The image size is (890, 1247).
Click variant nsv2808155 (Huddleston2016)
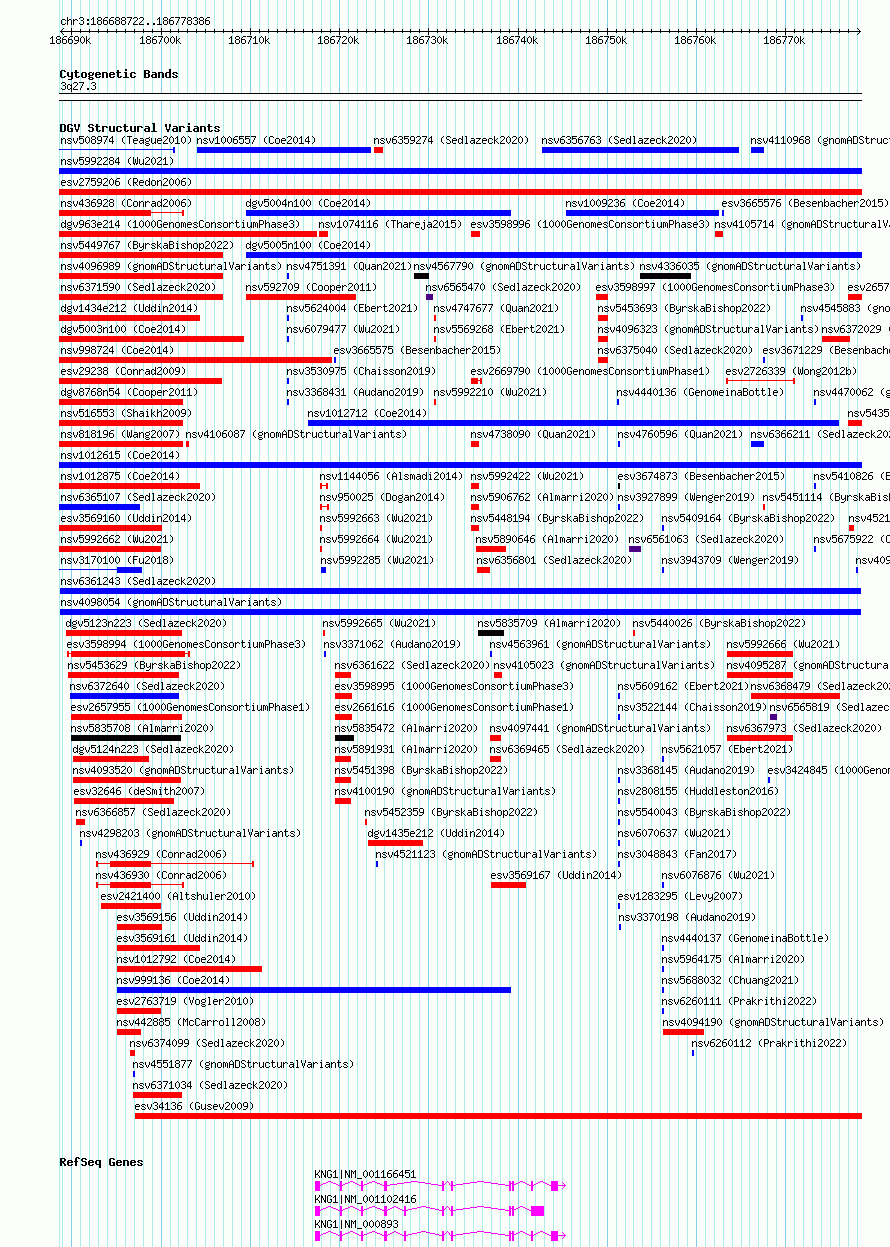pos(697,791)
